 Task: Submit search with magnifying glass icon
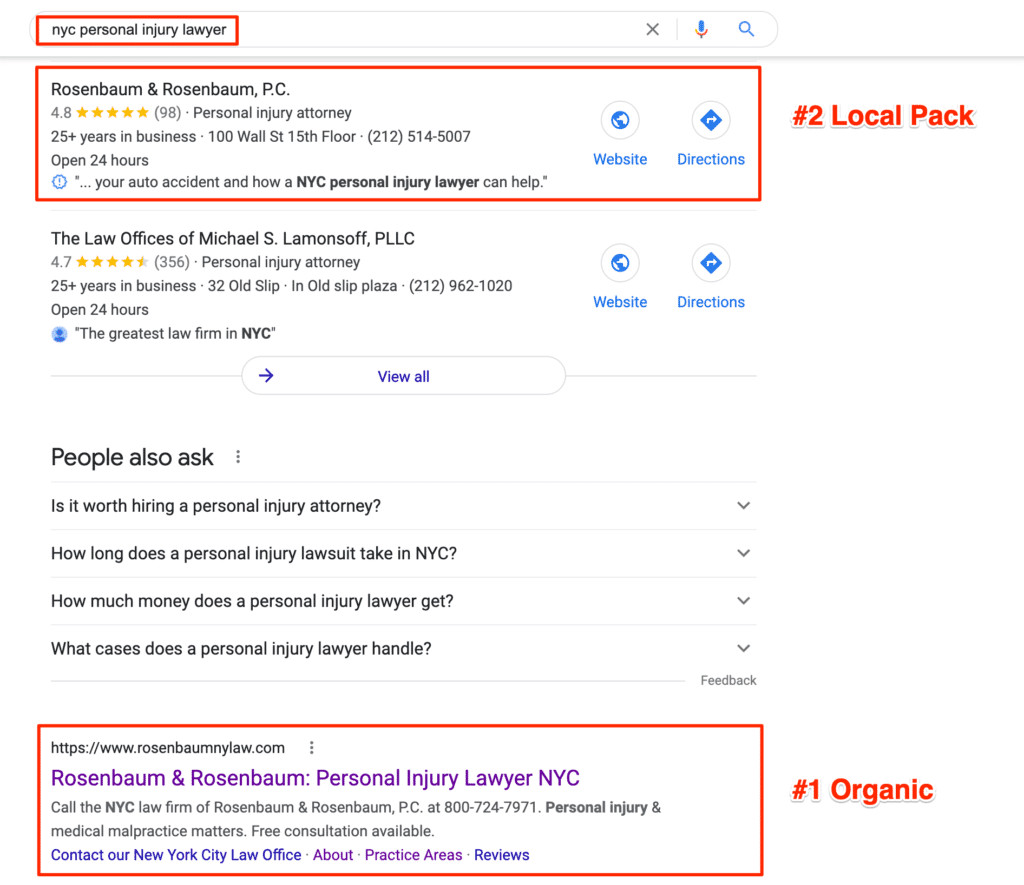coord(746,29)
